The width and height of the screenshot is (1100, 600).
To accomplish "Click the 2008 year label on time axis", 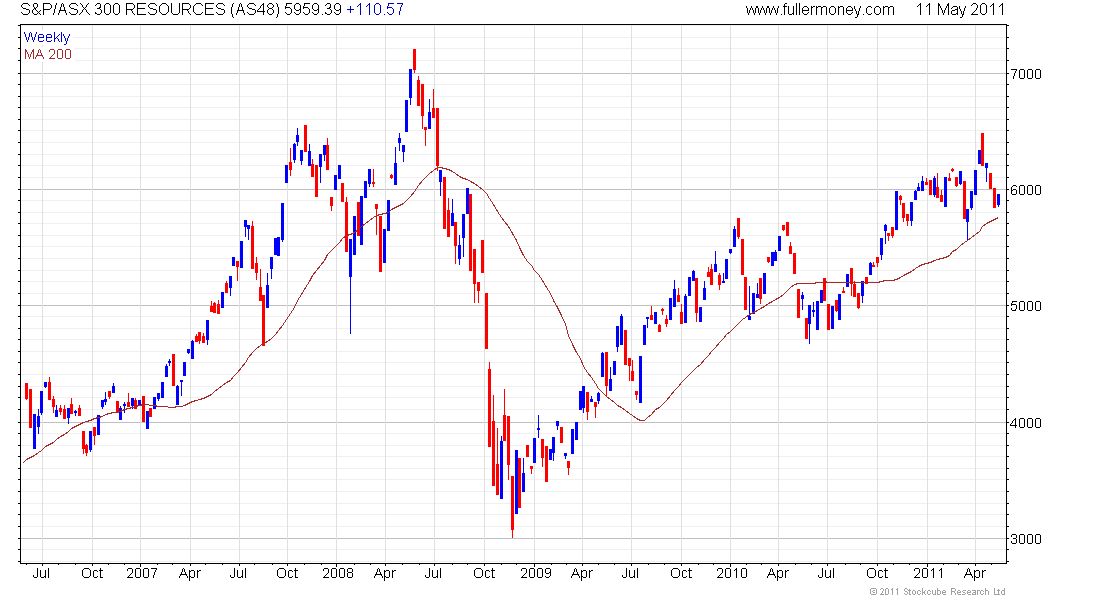I will pyautogui.click(x=338, y=573).
